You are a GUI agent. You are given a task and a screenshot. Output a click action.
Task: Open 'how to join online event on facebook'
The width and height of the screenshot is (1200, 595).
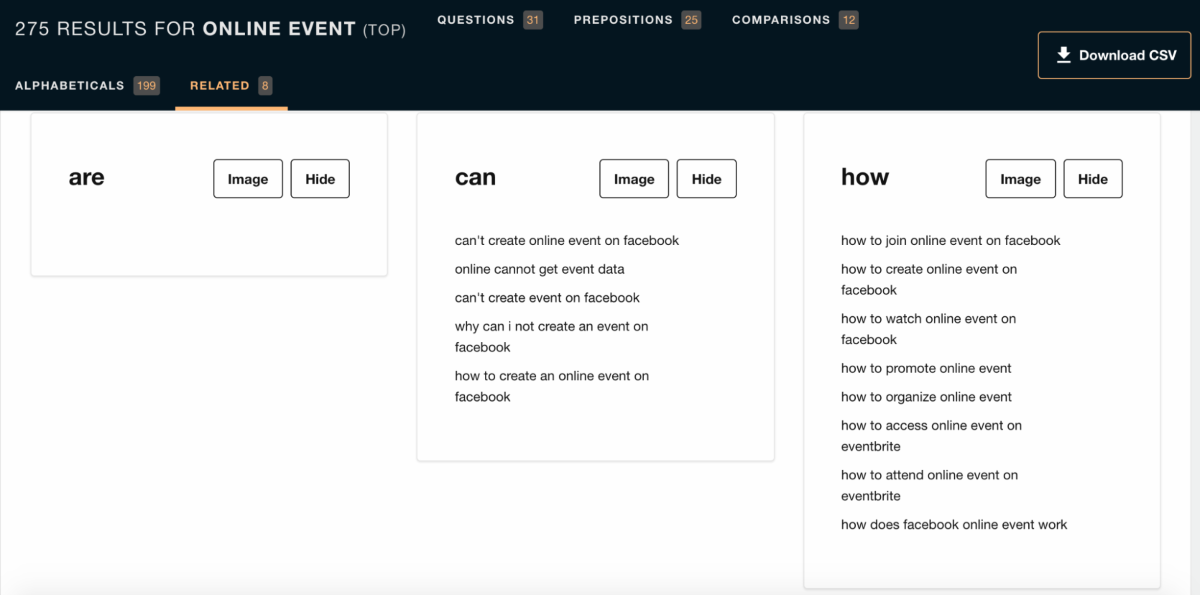pyautogui.click(x=951, y=241)
